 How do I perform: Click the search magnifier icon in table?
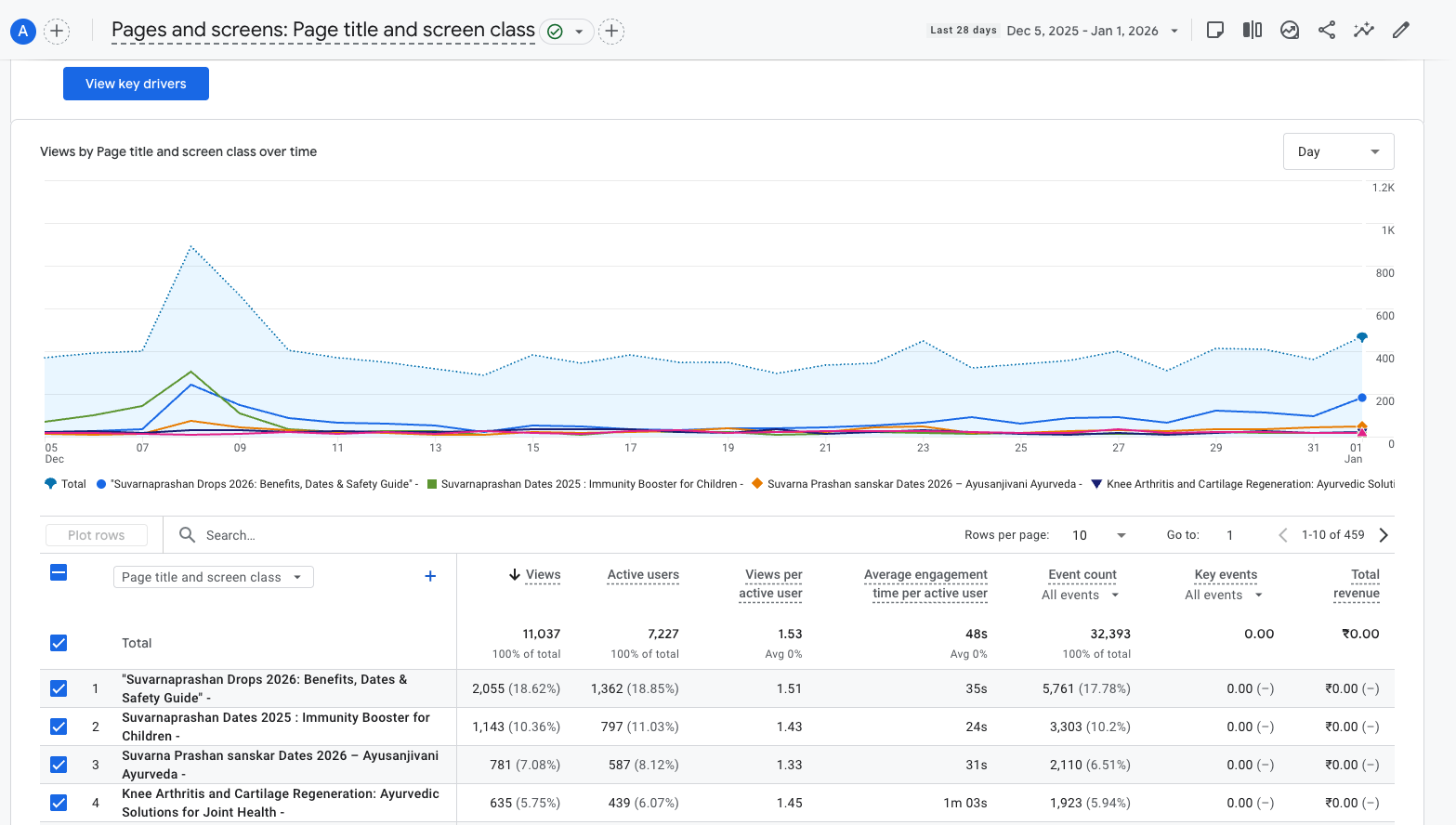187,535
